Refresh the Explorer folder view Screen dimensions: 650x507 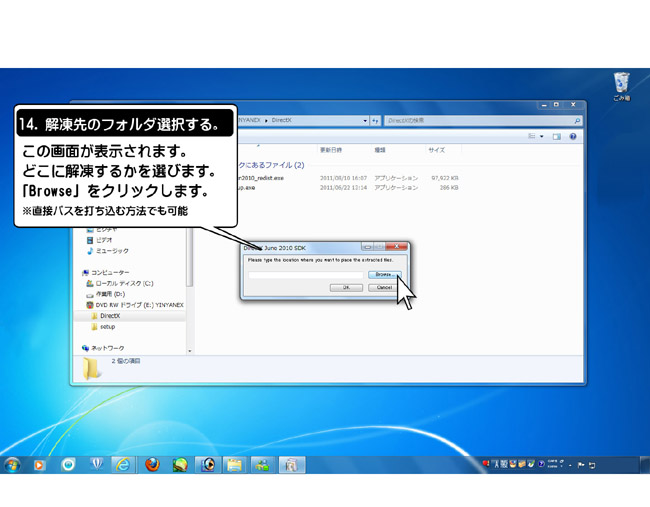375,121
